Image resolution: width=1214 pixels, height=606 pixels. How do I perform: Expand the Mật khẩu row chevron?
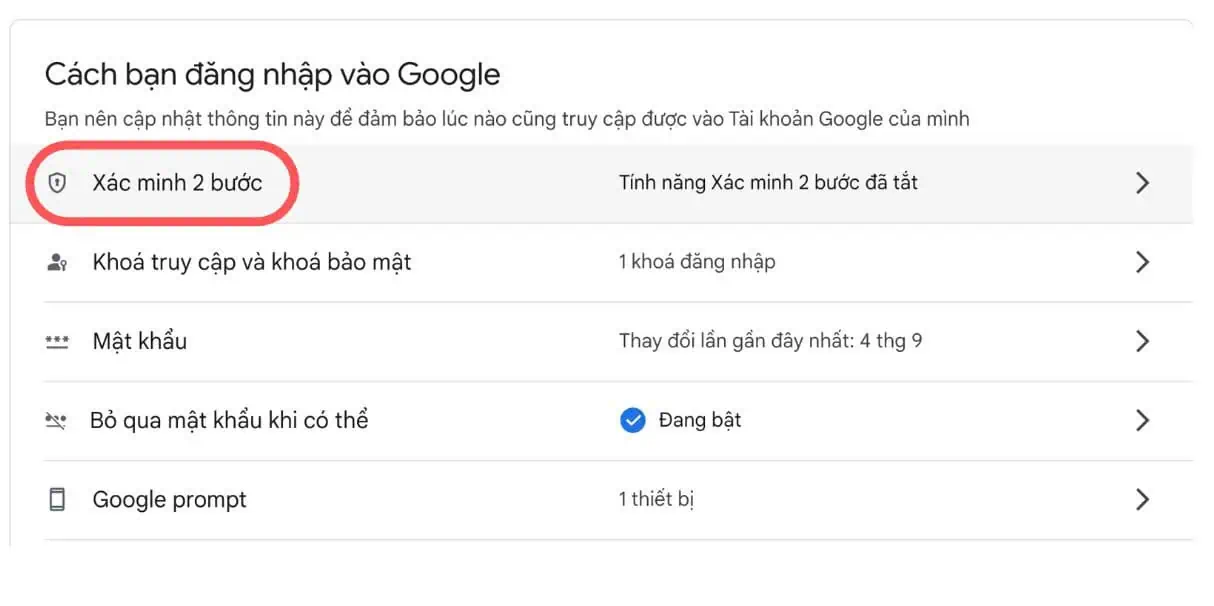(x=1143, y=341)
